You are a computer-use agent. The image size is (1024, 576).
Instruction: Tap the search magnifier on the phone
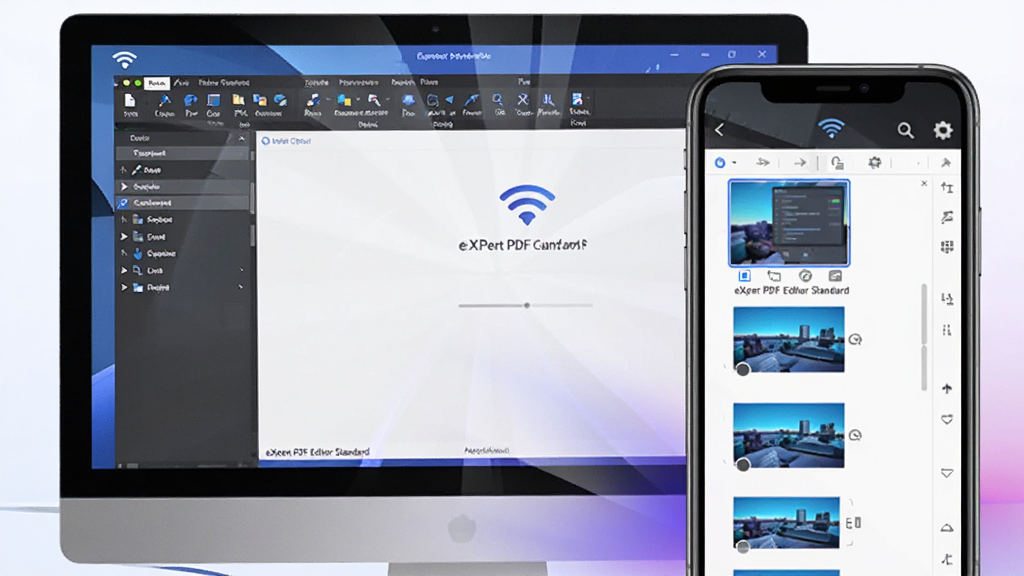tap(905, 130)
